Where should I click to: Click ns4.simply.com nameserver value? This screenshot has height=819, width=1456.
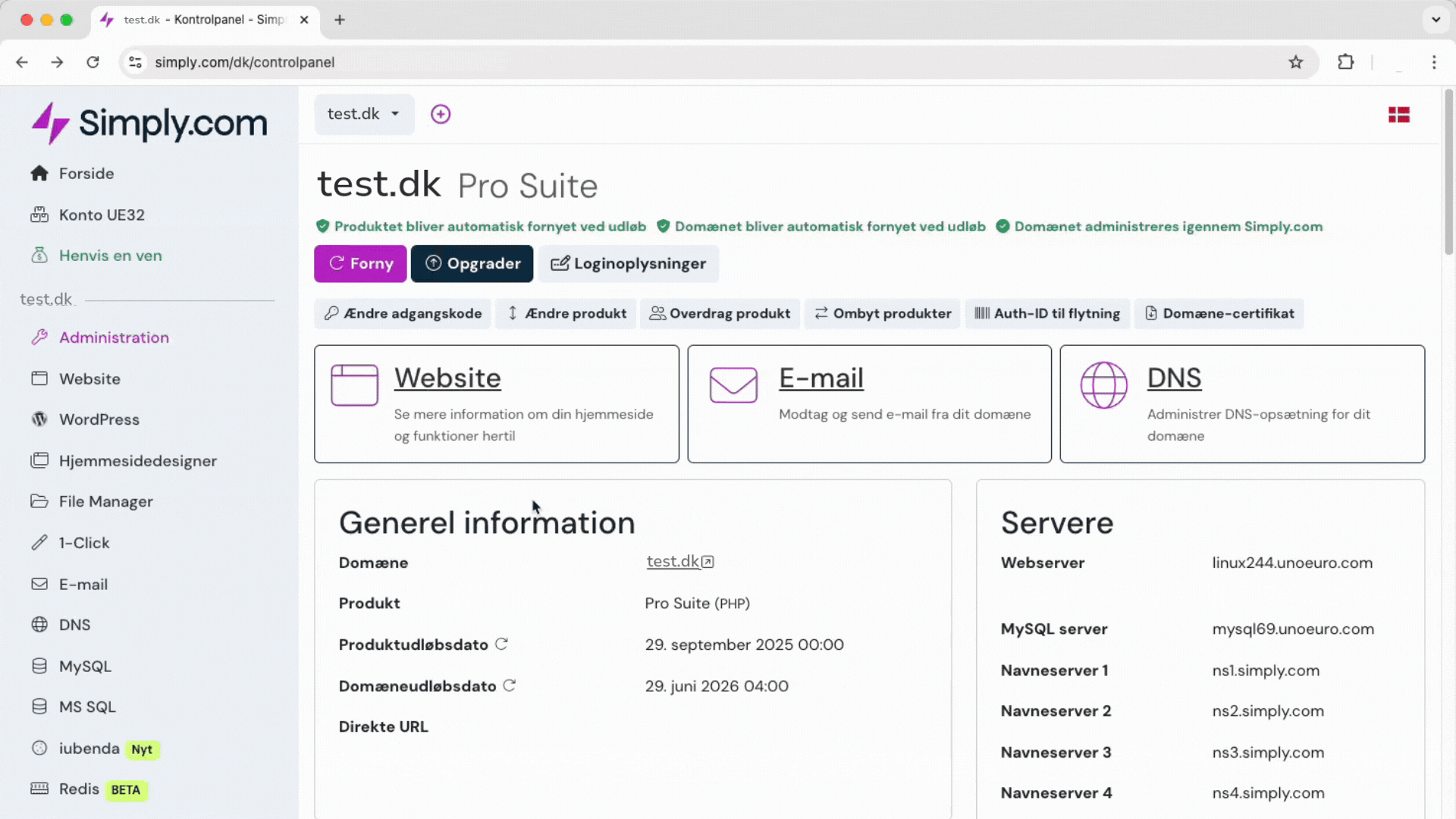[x=1268, y=793]
